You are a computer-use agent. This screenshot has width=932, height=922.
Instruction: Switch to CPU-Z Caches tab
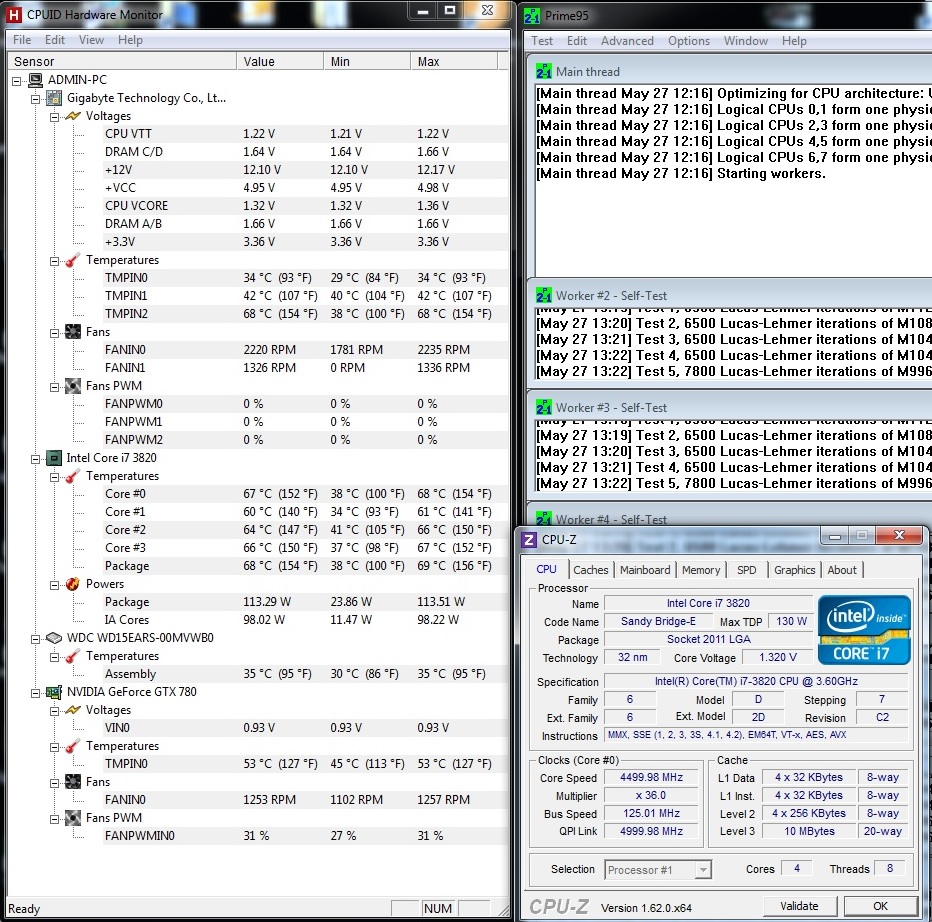[x=591, y=570]
